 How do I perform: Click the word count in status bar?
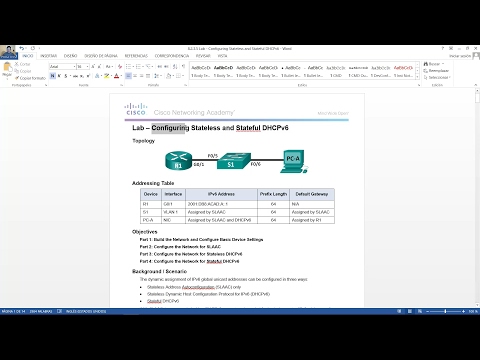tap(41, 311)
